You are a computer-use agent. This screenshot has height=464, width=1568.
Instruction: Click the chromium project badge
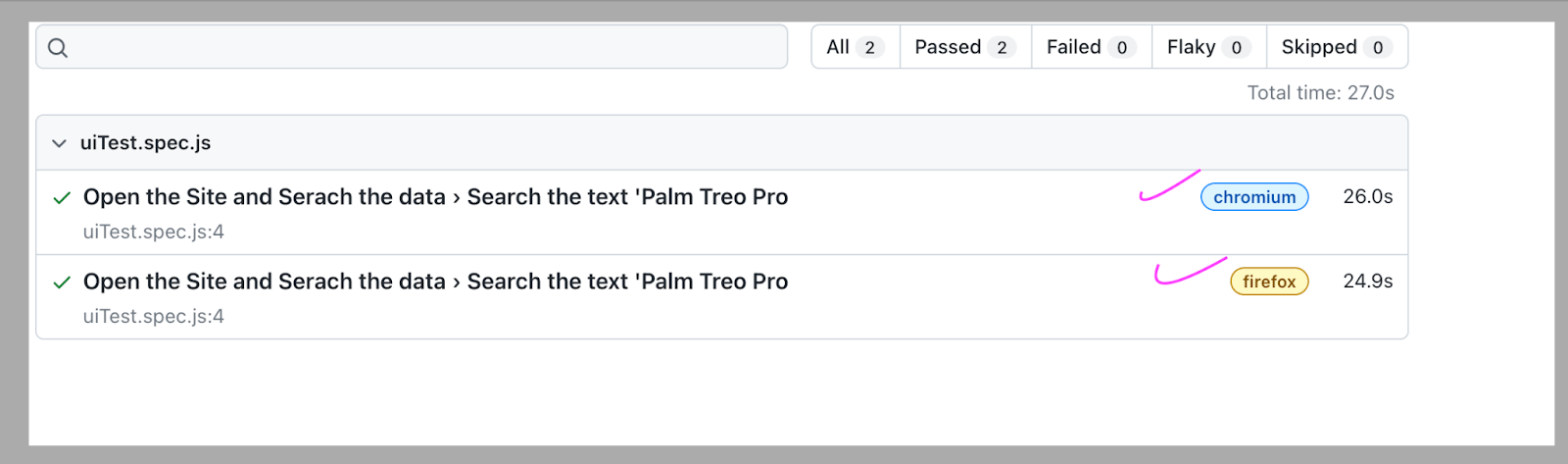click(1254, 197)
